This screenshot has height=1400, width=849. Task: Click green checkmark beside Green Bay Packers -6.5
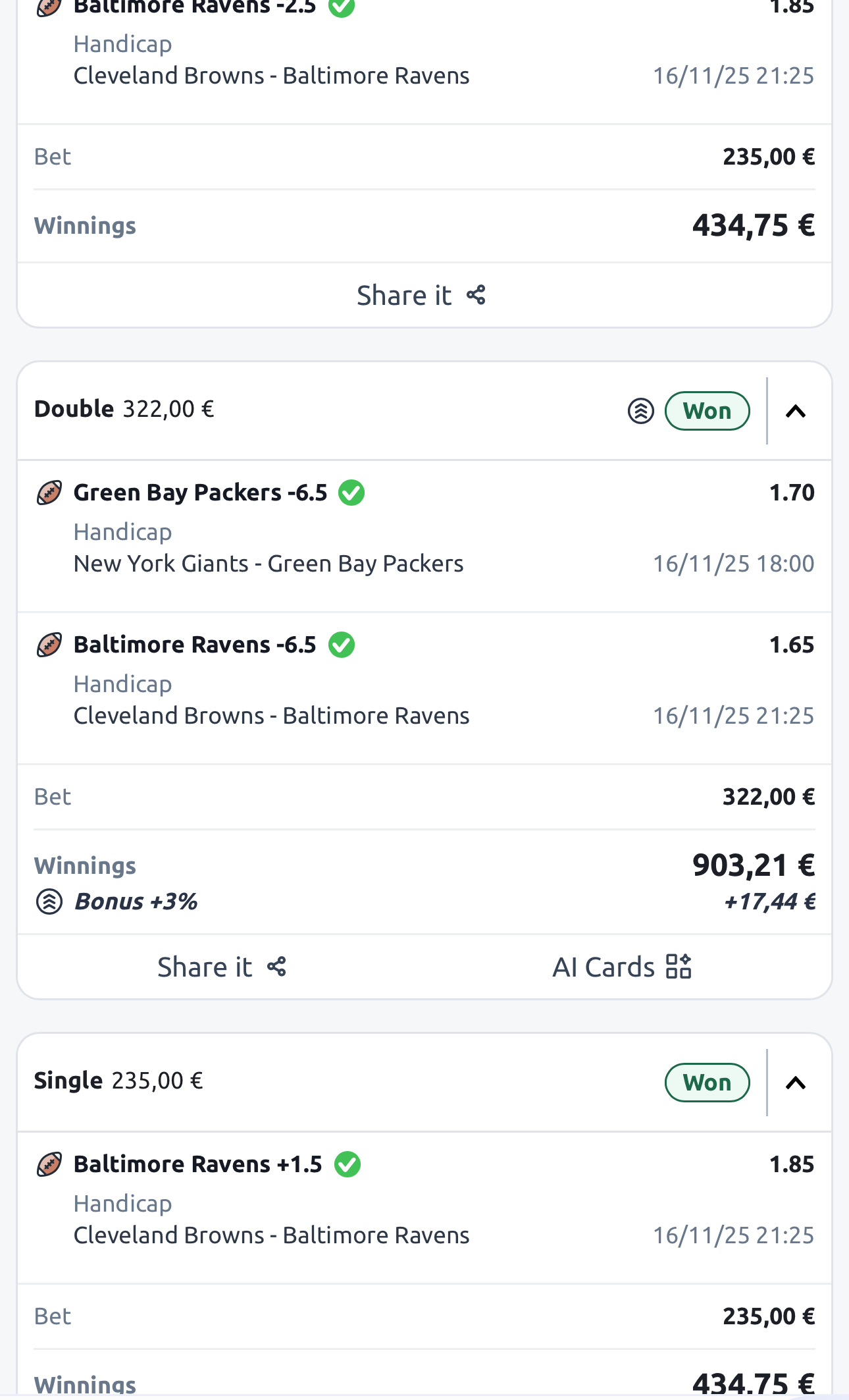[351, 493]
